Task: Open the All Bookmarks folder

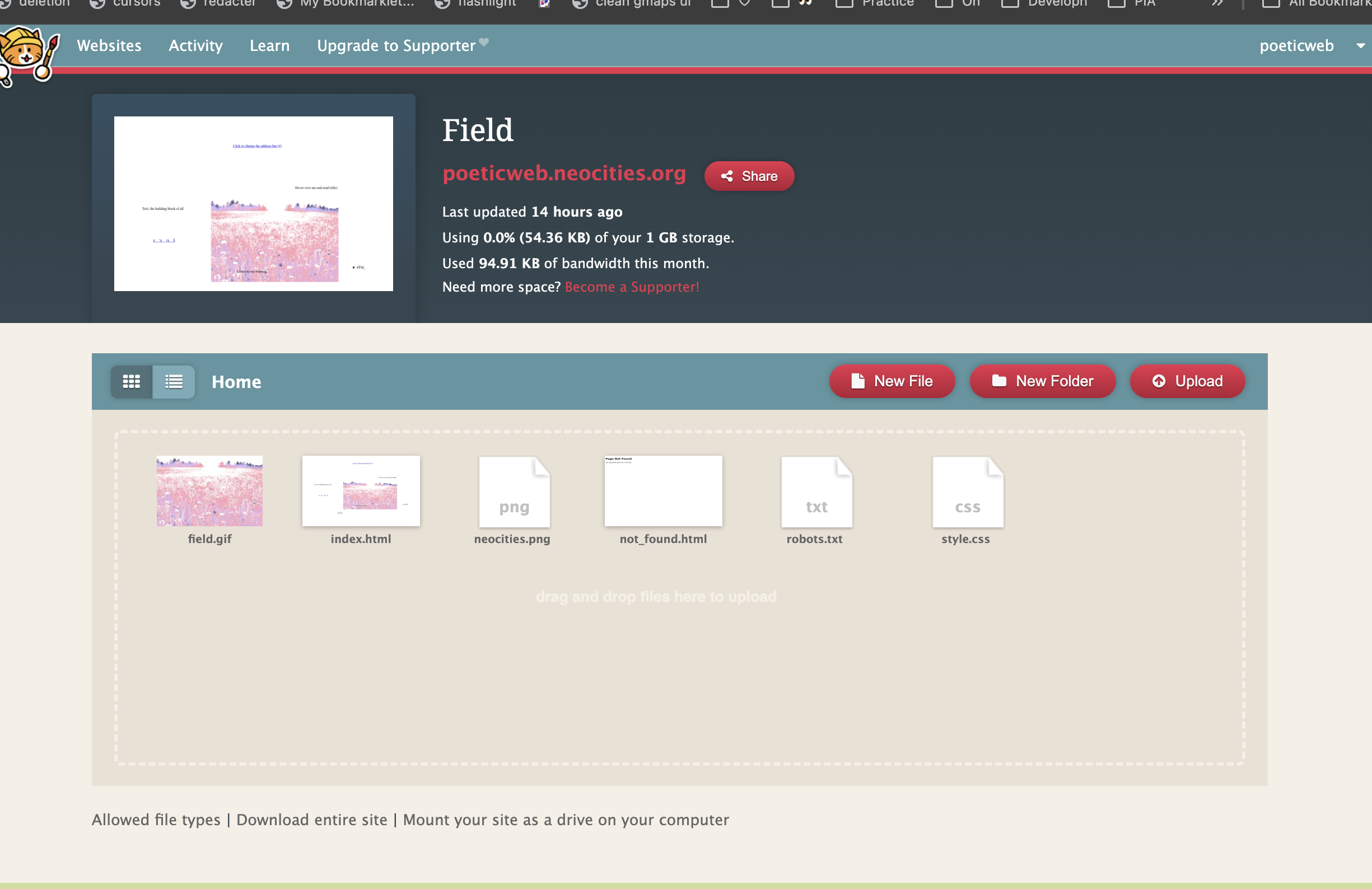Action: tap(1320, 3)
